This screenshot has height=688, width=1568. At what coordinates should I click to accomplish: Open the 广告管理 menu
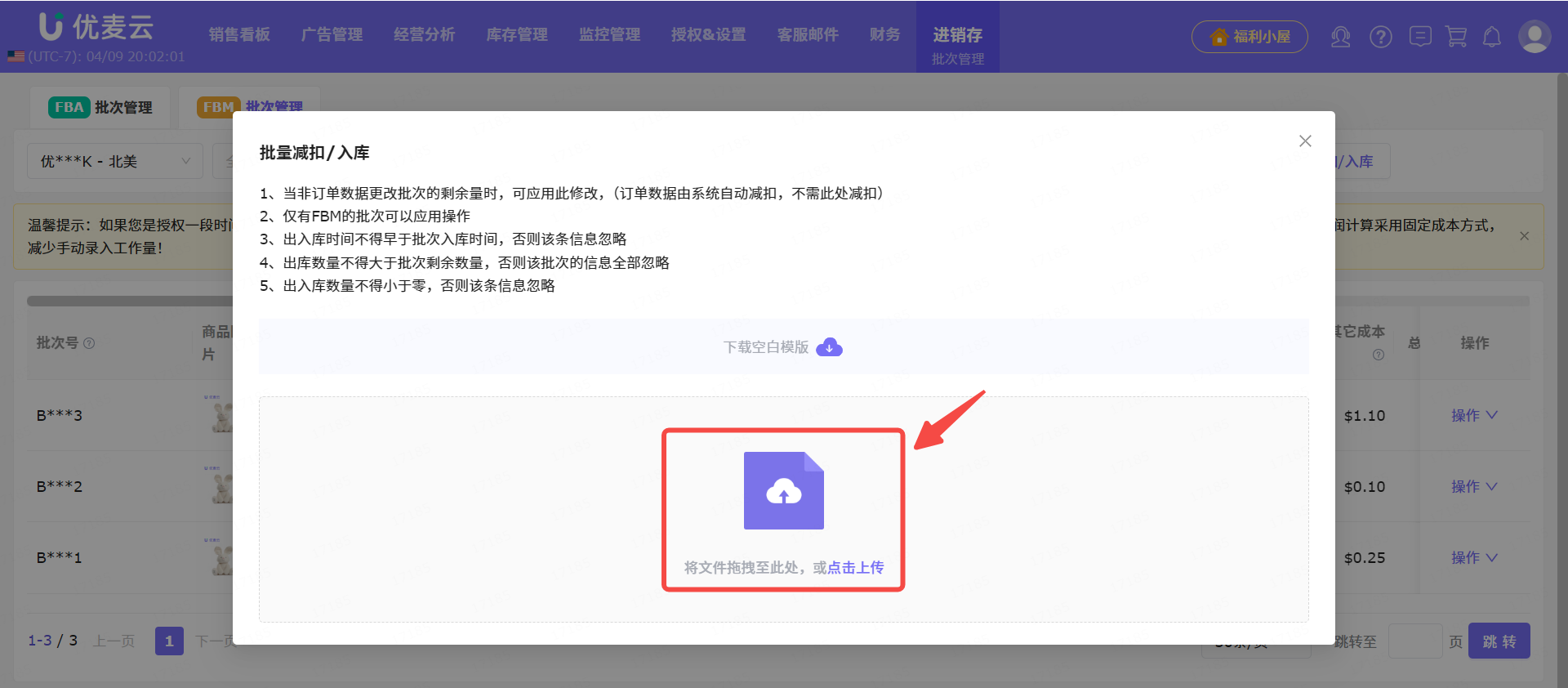point(332,35)
